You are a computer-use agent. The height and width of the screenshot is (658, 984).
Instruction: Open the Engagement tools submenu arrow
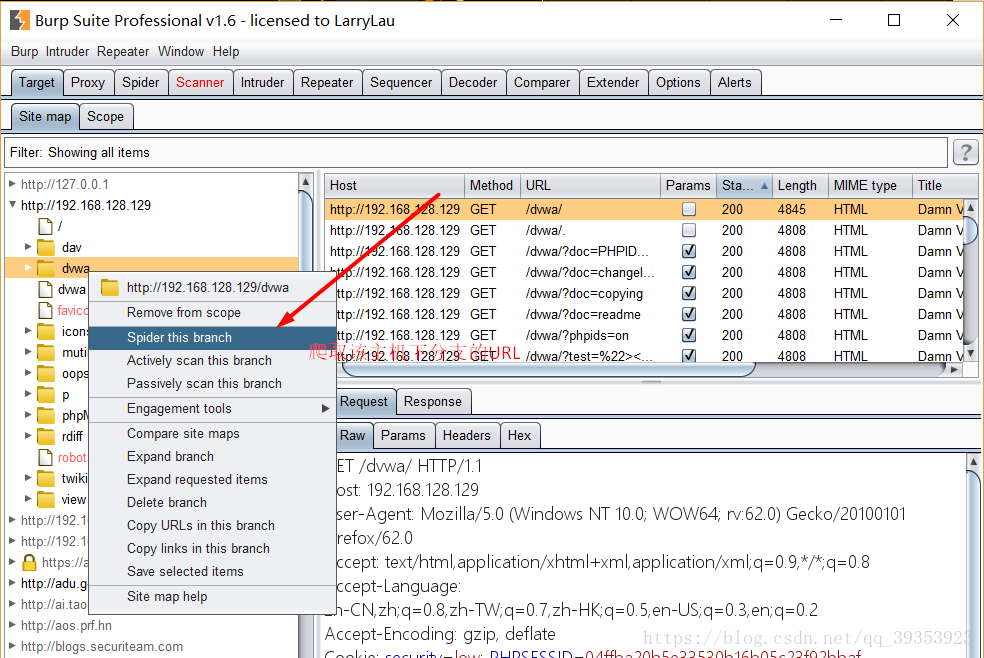(325, 408)
